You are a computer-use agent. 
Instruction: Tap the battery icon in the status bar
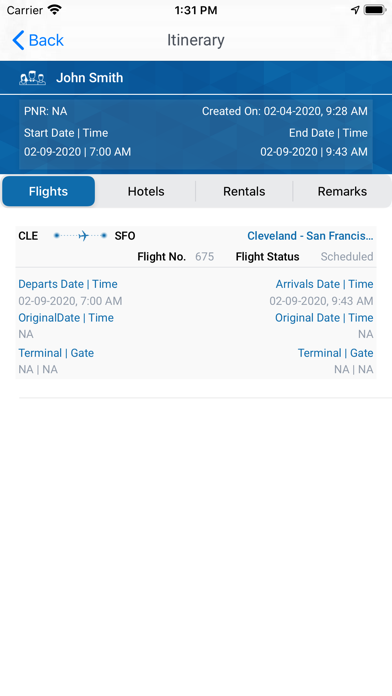pyautogui.click(x=374, y=10)
